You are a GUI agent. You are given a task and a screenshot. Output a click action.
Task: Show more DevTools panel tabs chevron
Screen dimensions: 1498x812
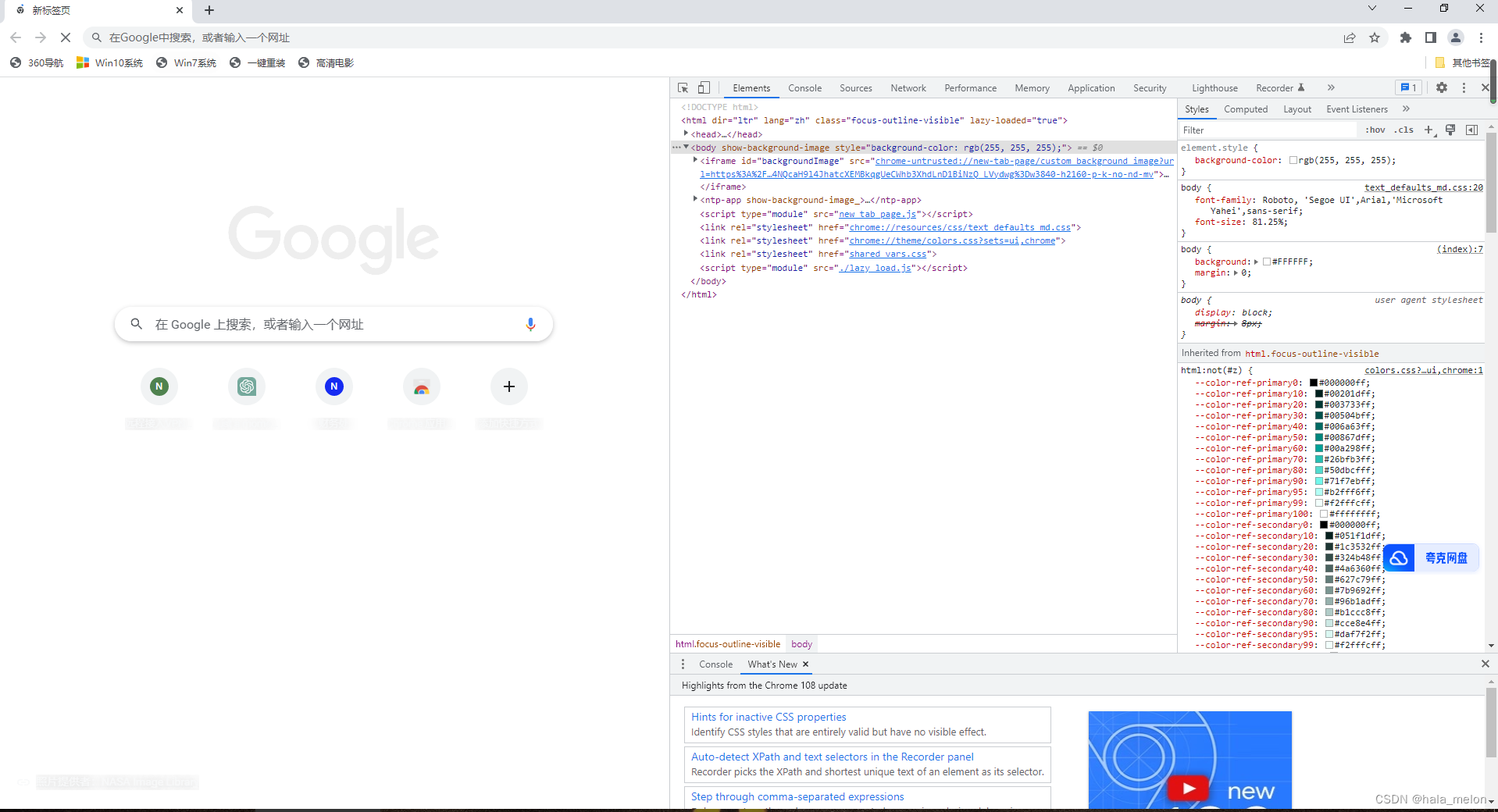(1331, 87)
